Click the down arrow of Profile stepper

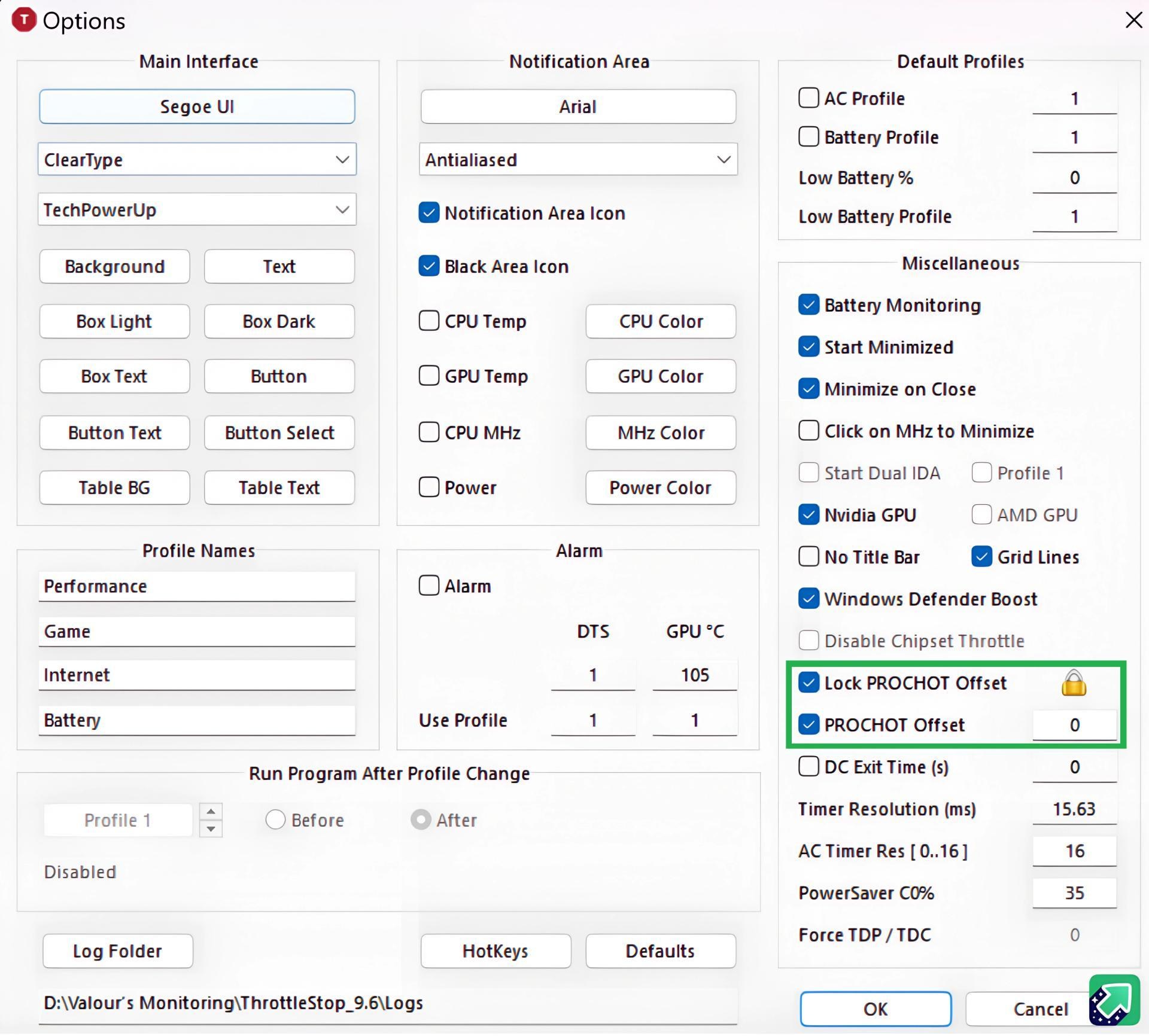tap(211, 828)
